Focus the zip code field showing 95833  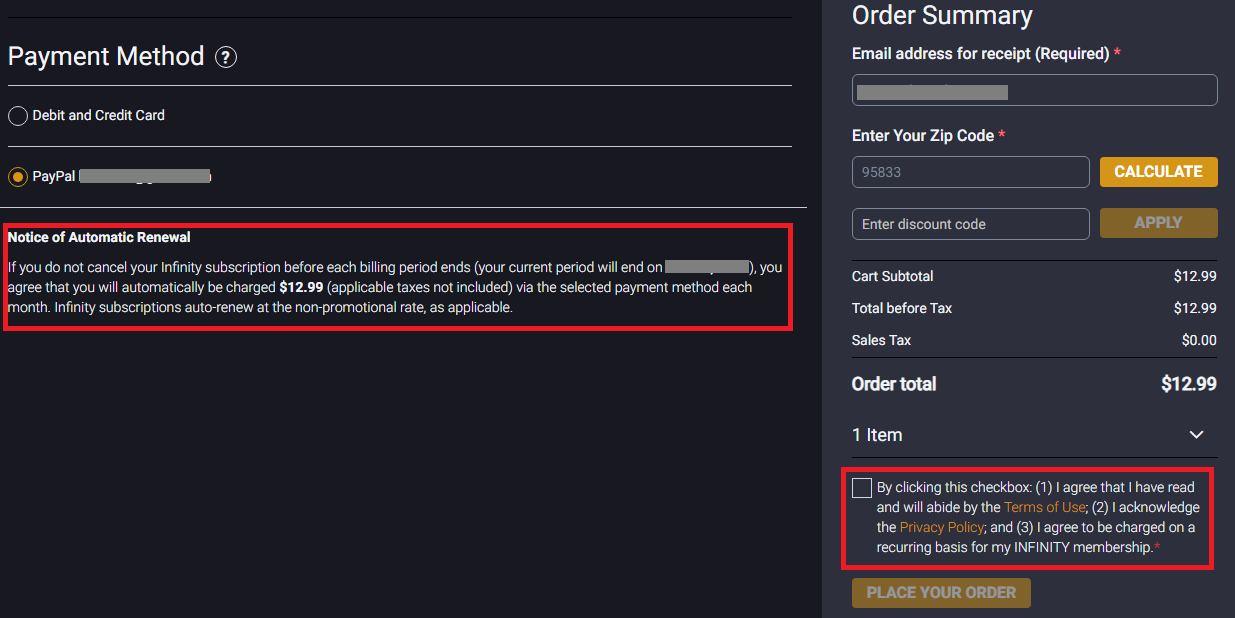click(971, 172)
